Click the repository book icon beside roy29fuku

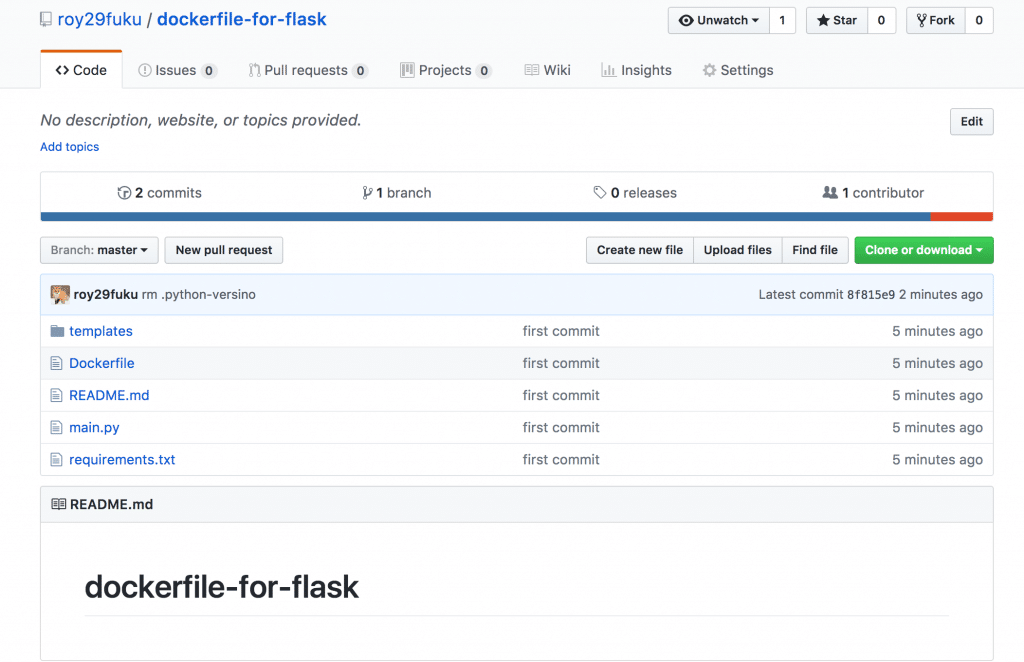coord(46,20)
